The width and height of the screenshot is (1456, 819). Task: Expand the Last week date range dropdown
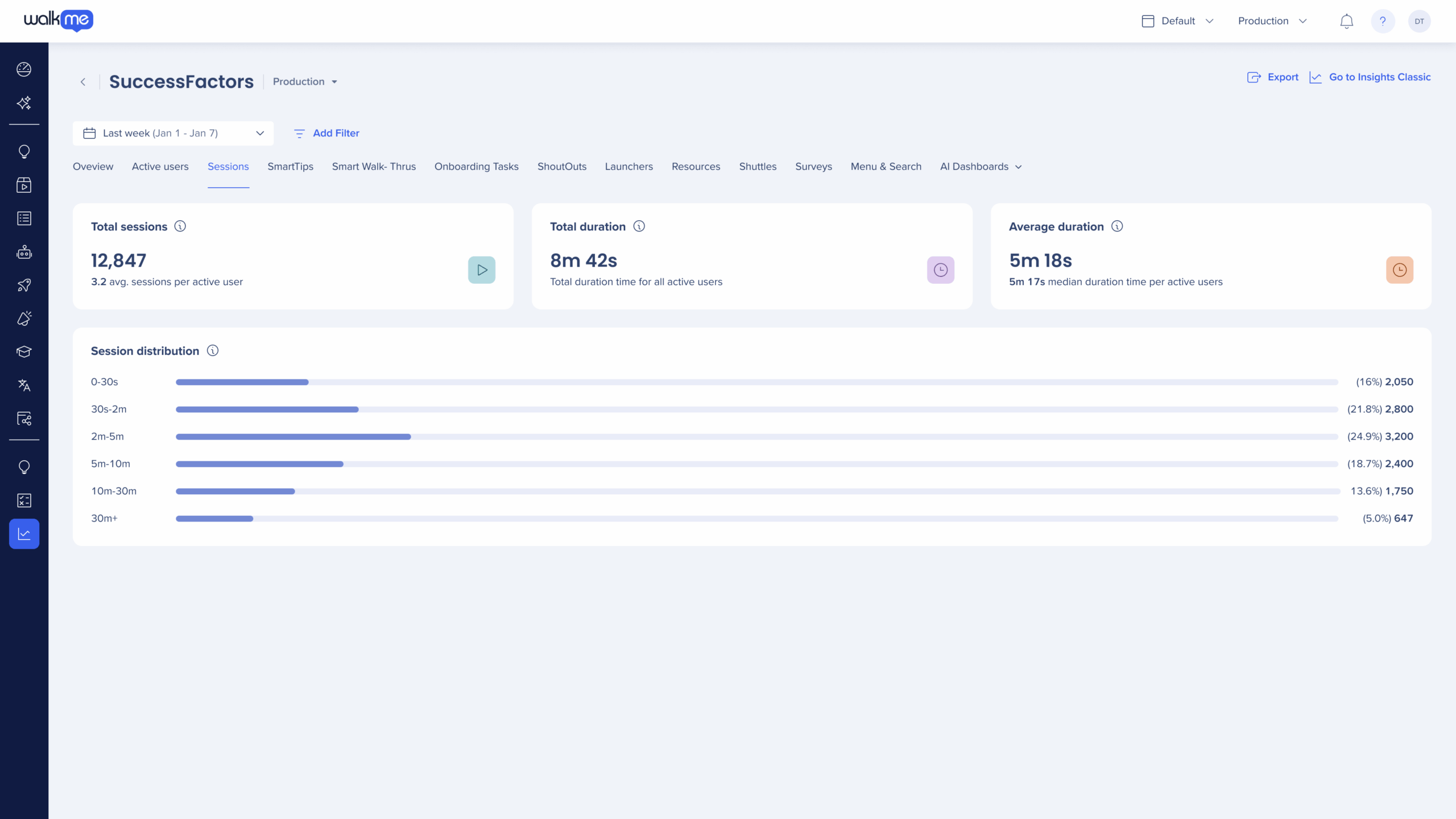(173, 133)
